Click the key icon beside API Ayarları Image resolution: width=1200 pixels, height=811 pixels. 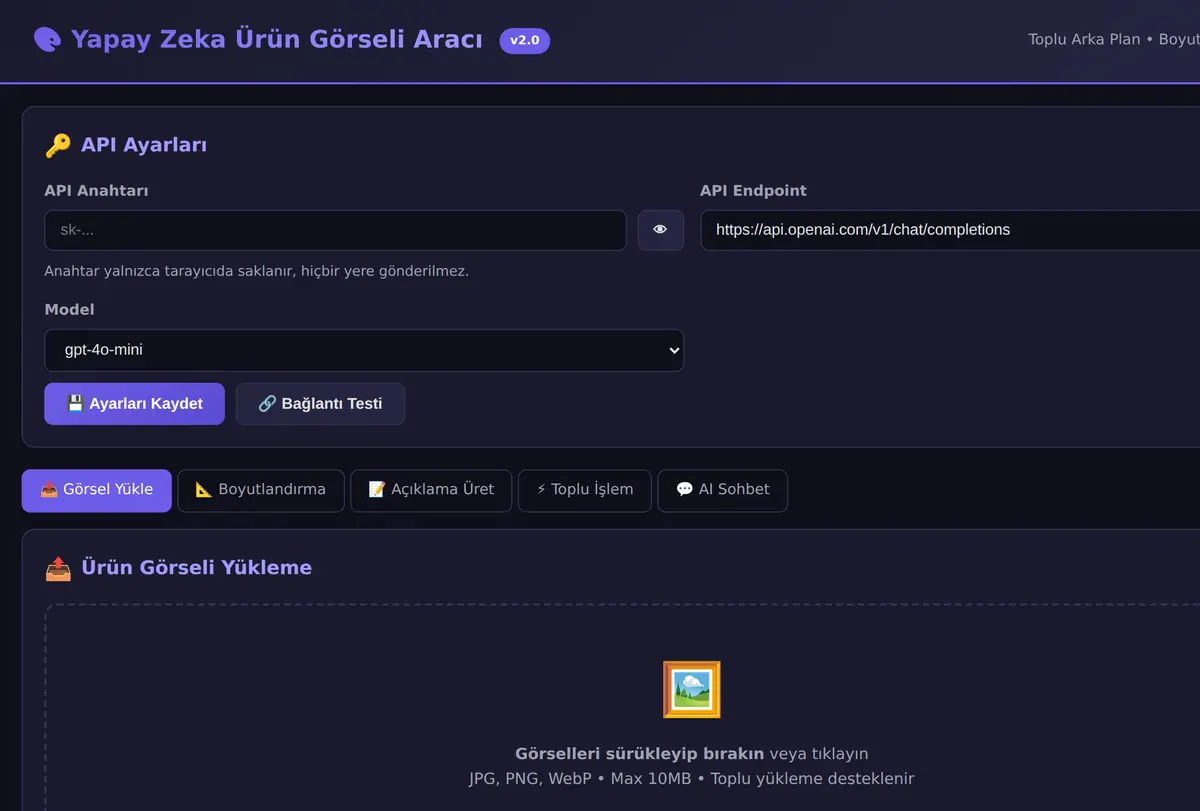pos(58,145)
